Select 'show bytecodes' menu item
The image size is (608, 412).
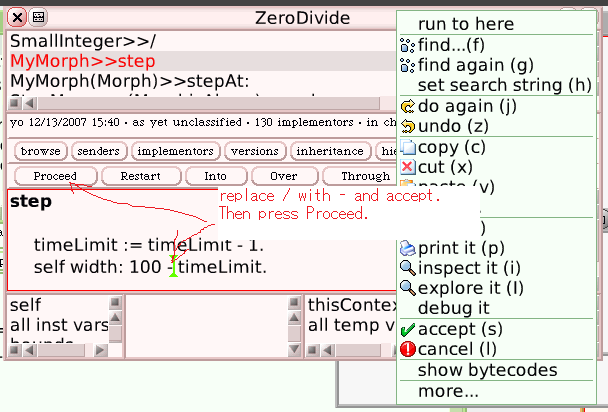[487, 370]
